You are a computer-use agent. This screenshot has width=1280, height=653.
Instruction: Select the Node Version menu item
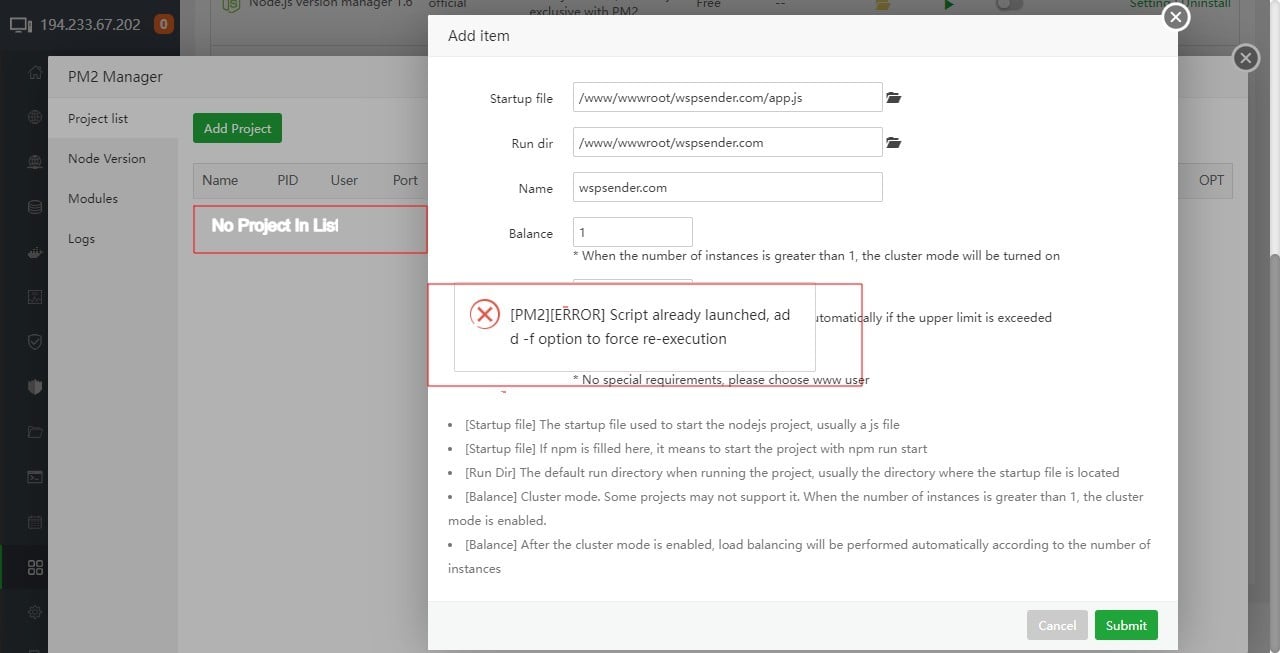(106, 158)
